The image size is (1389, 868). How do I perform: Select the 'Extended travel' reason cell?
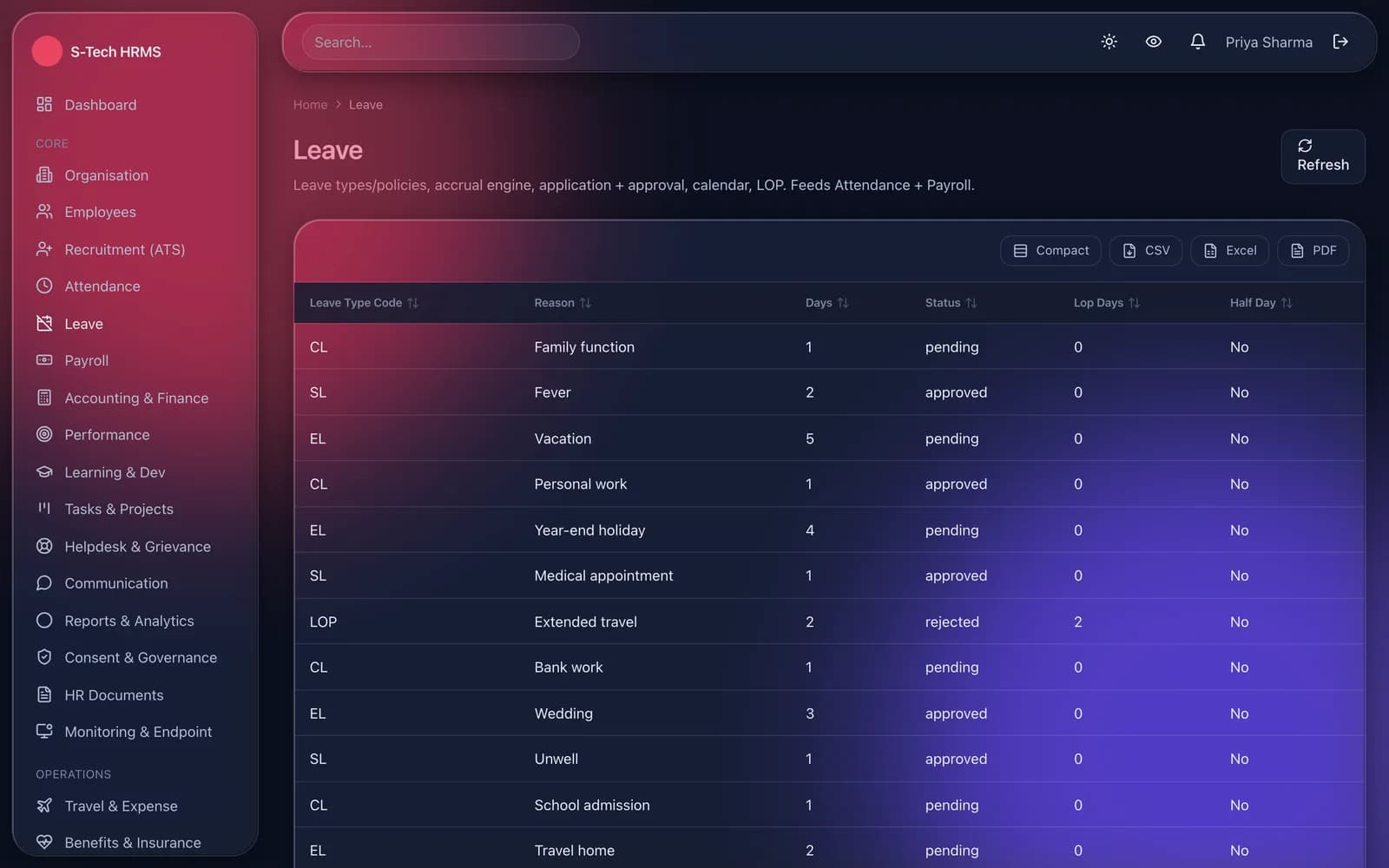pyautogui.click(x=585, y=621)
